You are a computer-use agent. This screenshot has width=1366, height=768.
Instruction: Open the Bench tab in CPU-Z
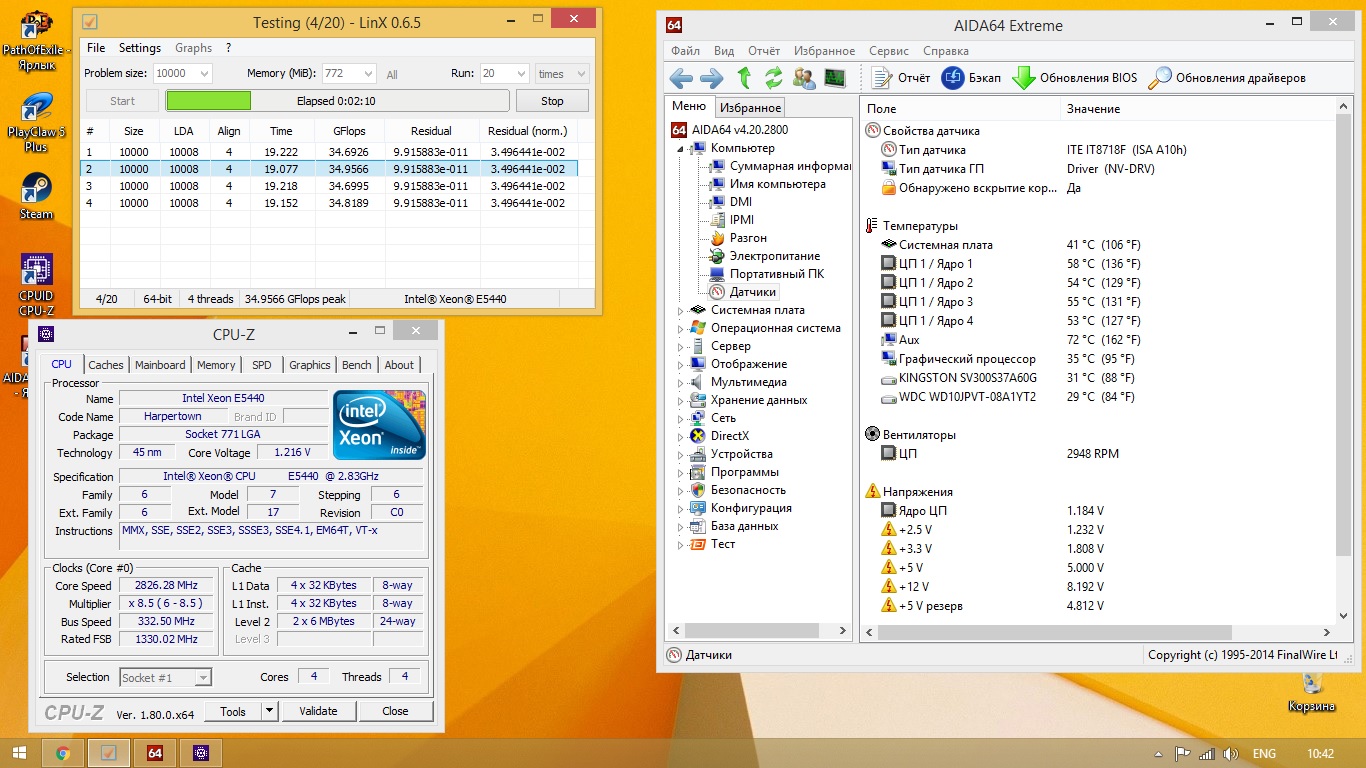[x=357, y=365]
